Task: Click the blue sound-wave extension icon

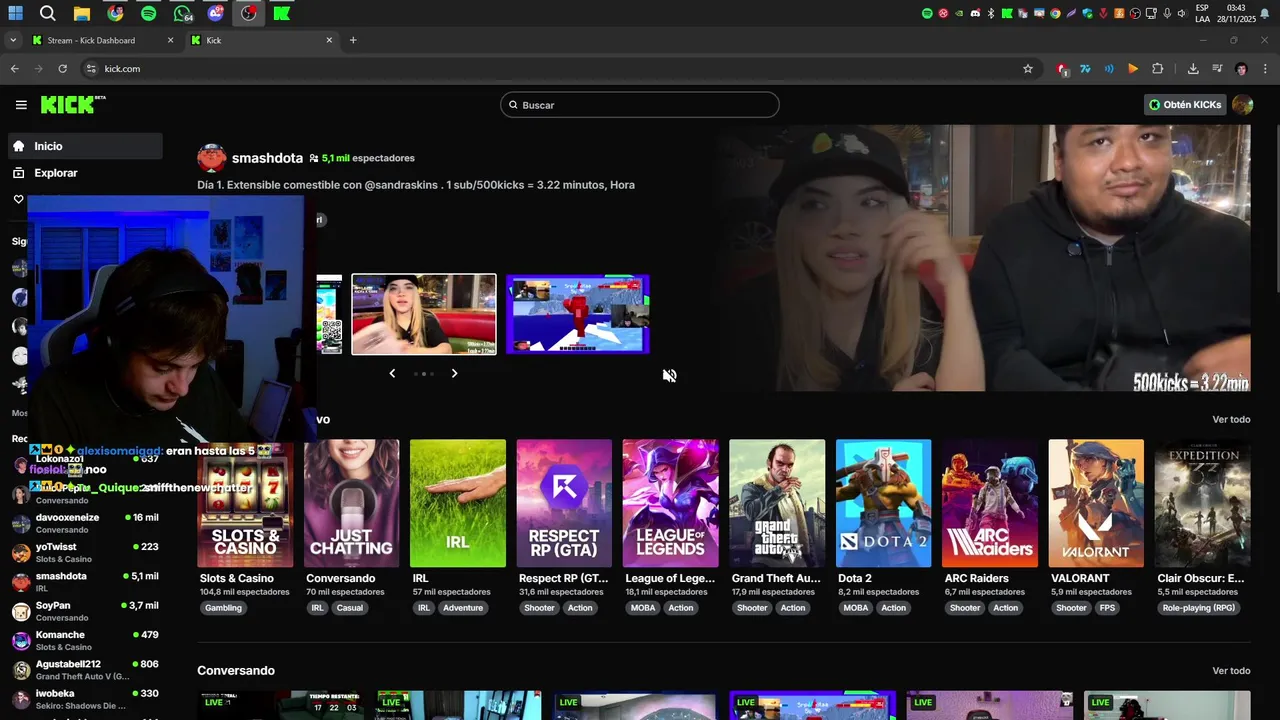Action: 1109,69
